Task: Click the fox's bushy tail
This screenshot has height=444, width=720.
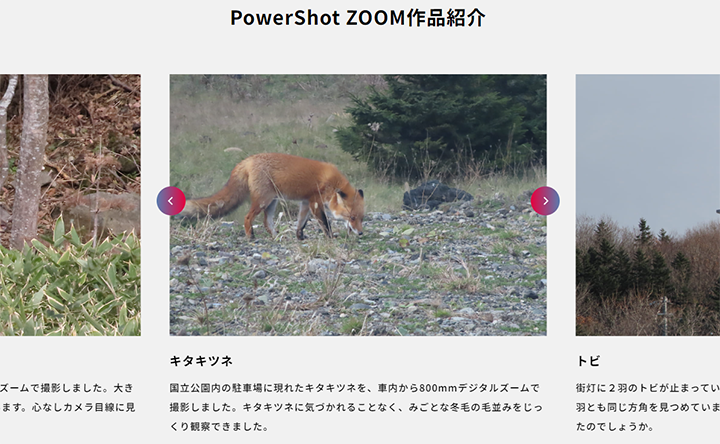Action: [216, 198]
